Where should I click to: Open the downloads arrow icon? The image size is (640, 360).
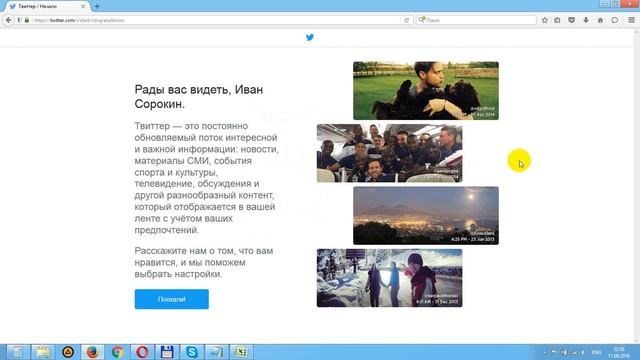click(x=586, y=20)
